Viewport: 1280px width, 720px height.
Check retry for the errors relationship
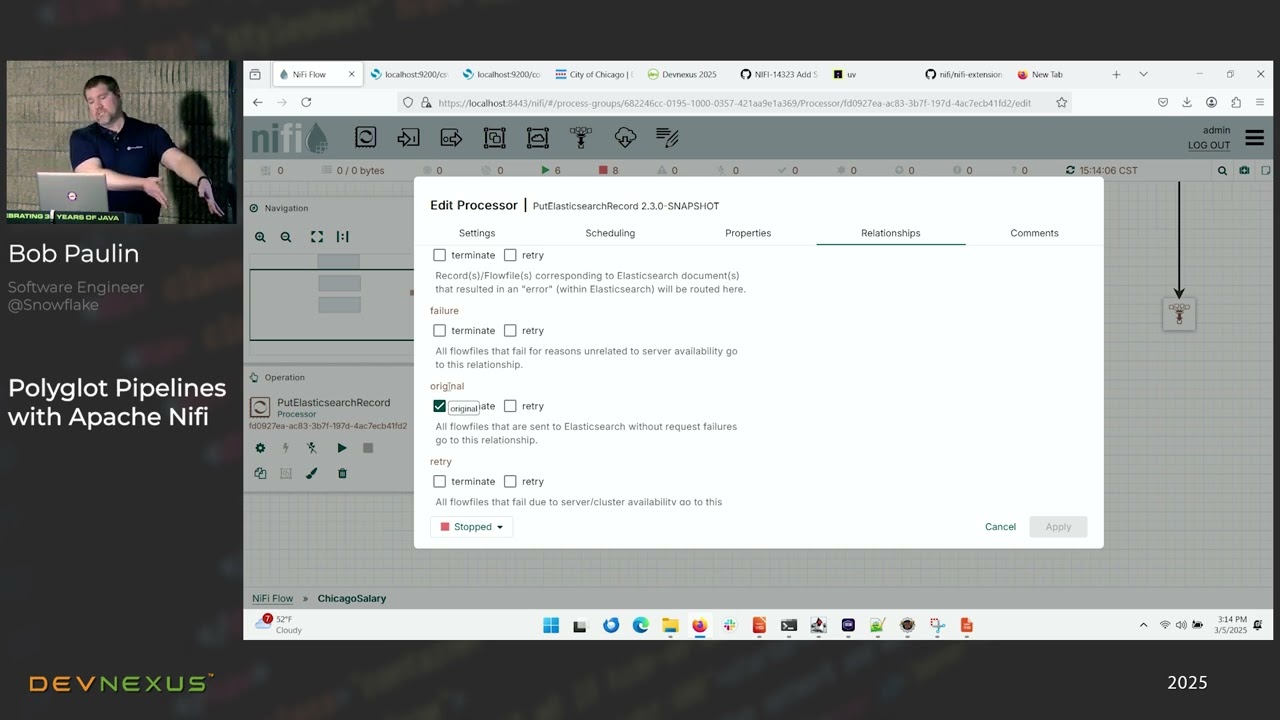tap(510, 255)
